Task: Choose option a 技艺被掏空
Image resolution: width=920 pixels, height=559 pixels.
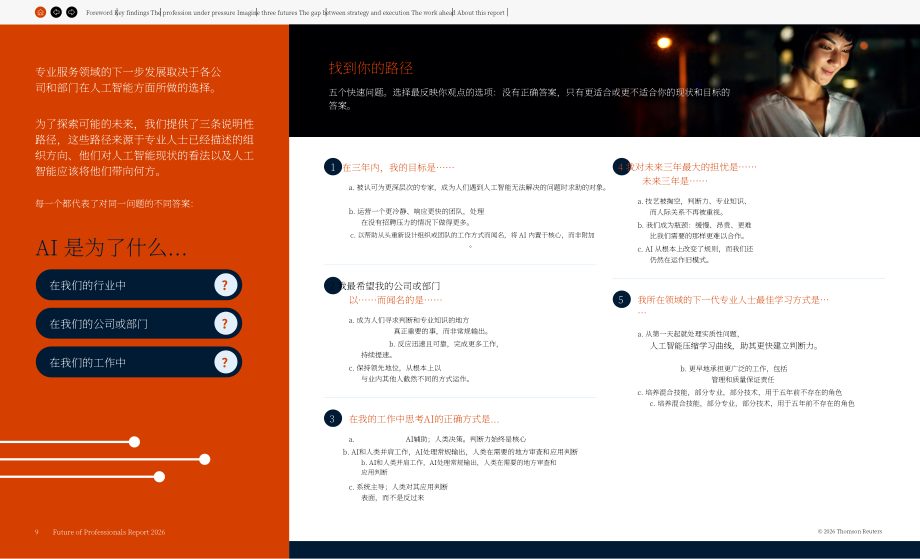Action: point(692,206)
